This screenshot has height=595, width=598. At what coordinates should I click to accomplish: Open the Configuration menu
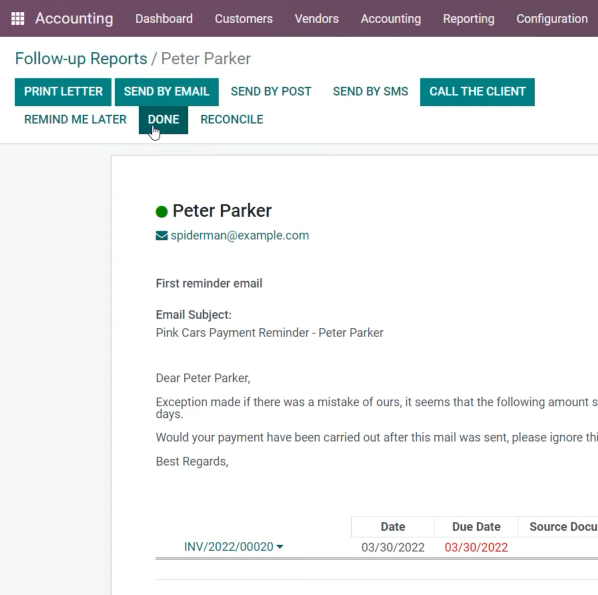552,19
